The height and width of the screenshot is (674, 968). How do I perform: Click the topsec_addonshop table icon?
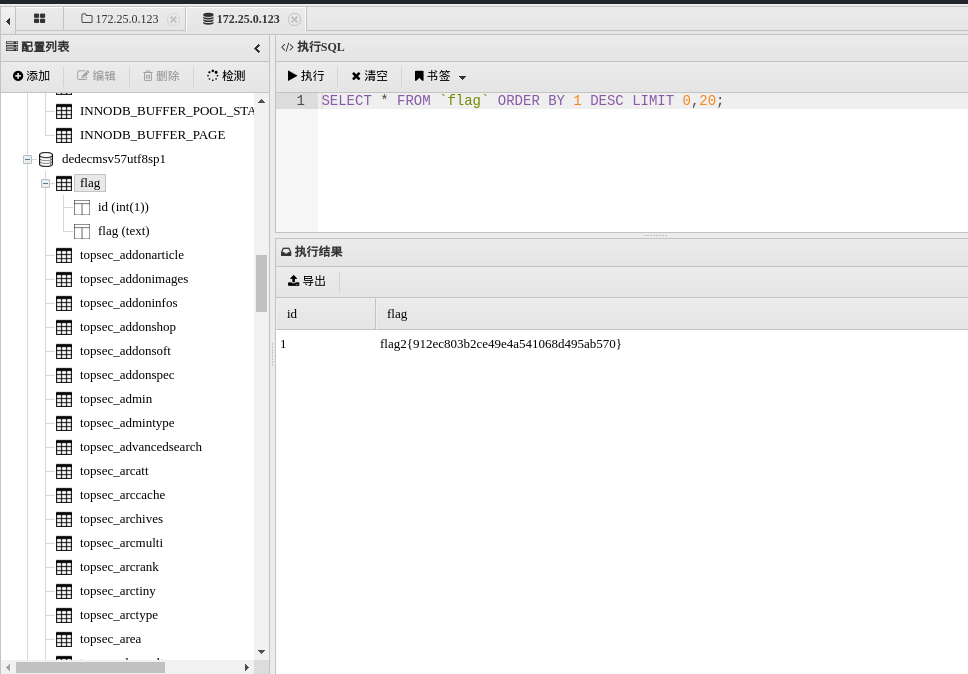[64, 327]
